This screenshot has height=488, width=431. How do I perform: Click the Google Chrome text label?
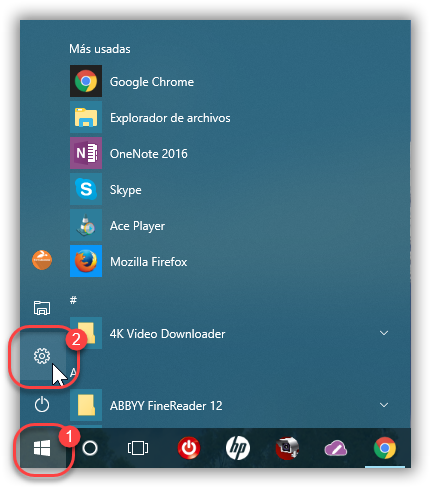point(152,82)
